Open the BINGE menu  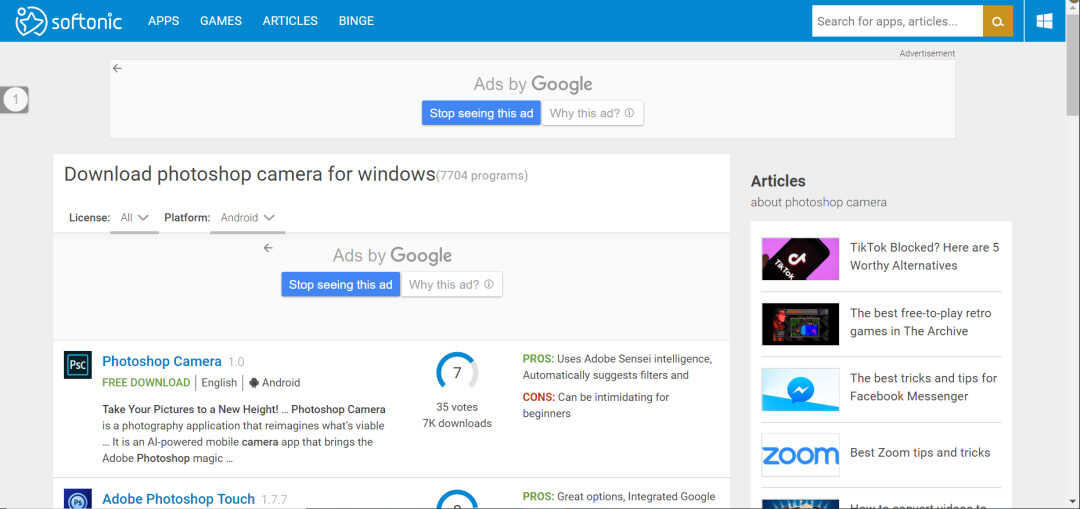[x=356, y=21]
